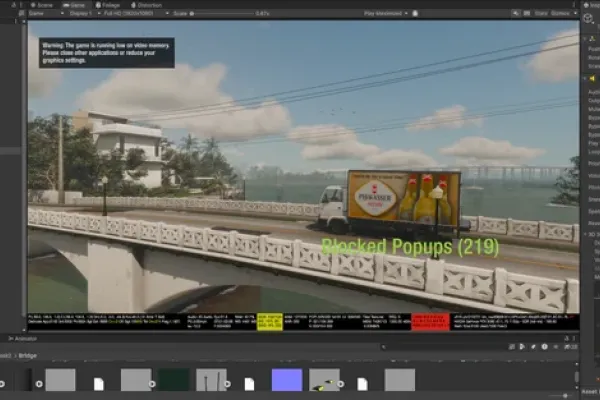Click the project panel search field
Image resolution: width=600 pixels, height=400 pixels.
tap(444, 347)
